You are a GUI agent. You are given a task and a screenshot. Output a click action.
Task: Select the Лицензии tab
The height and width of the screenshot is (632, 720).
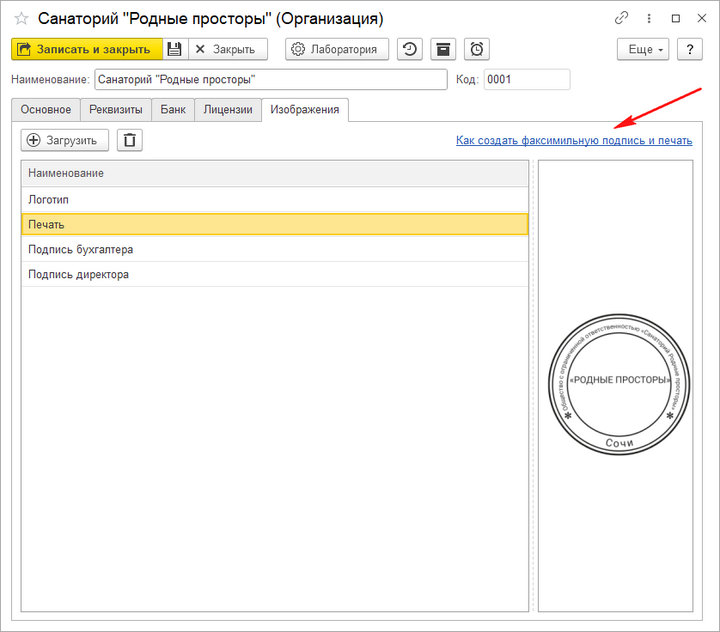click(227, 110)
